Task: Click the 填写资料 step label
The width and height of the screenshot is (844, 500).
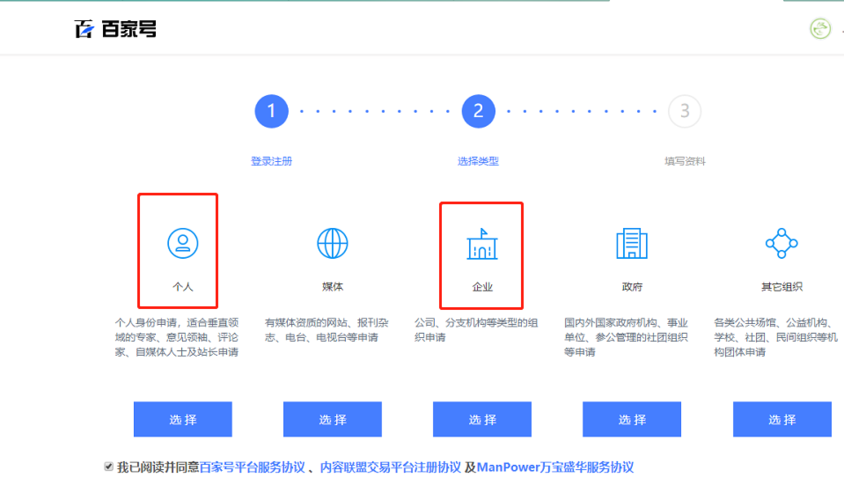Action: click(685, 161)
